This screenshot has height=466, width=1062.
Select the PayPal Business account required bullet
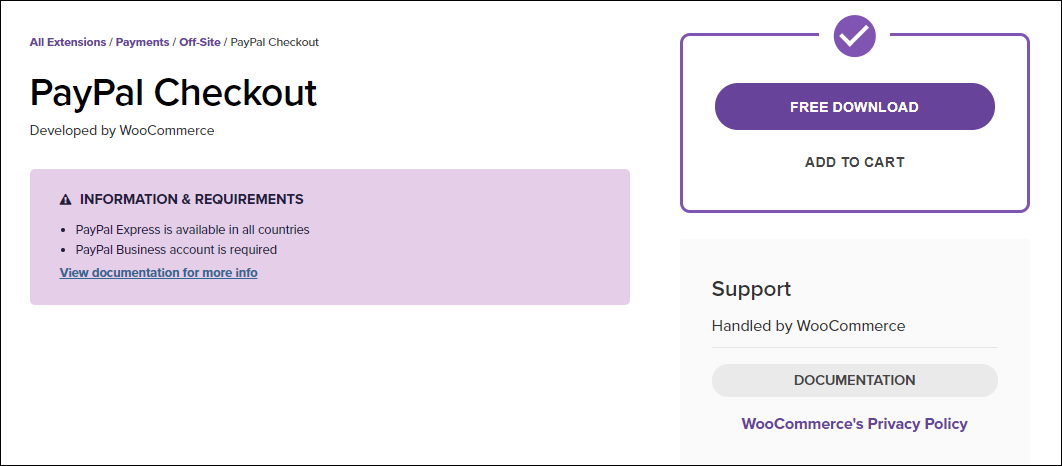coord(176,250)
